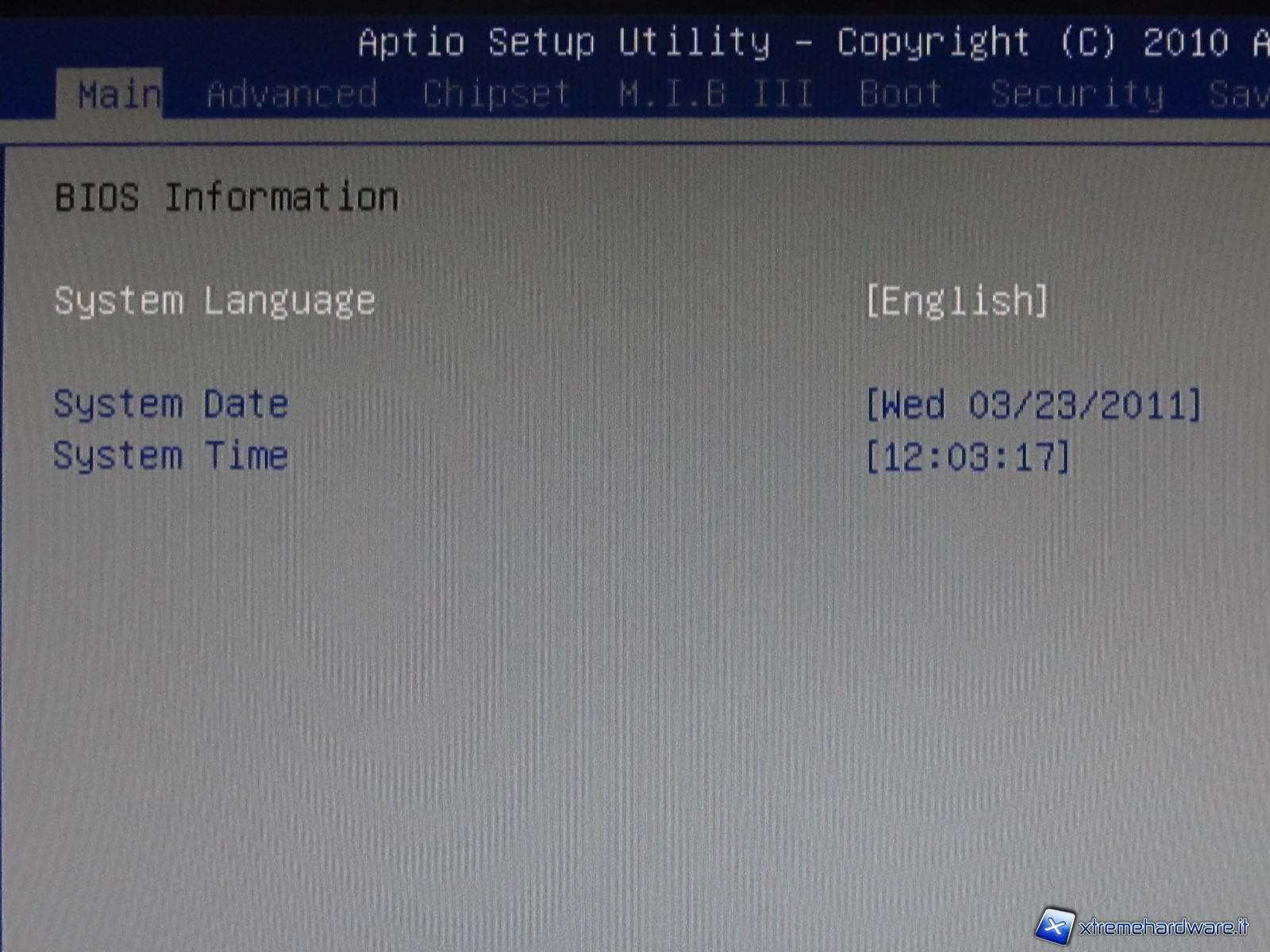
Task: Open the Security tab
Action: (1076, 94)
